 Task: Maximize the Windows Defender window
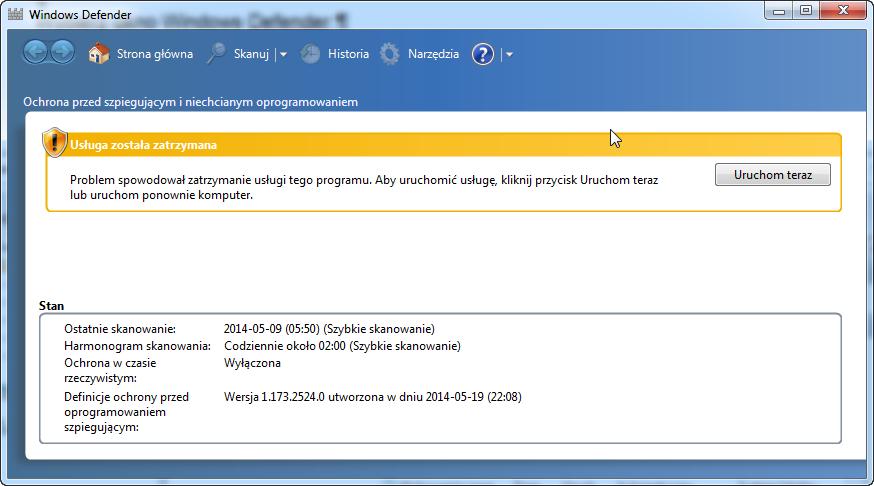pyautogui.click(x=806, y=10)
